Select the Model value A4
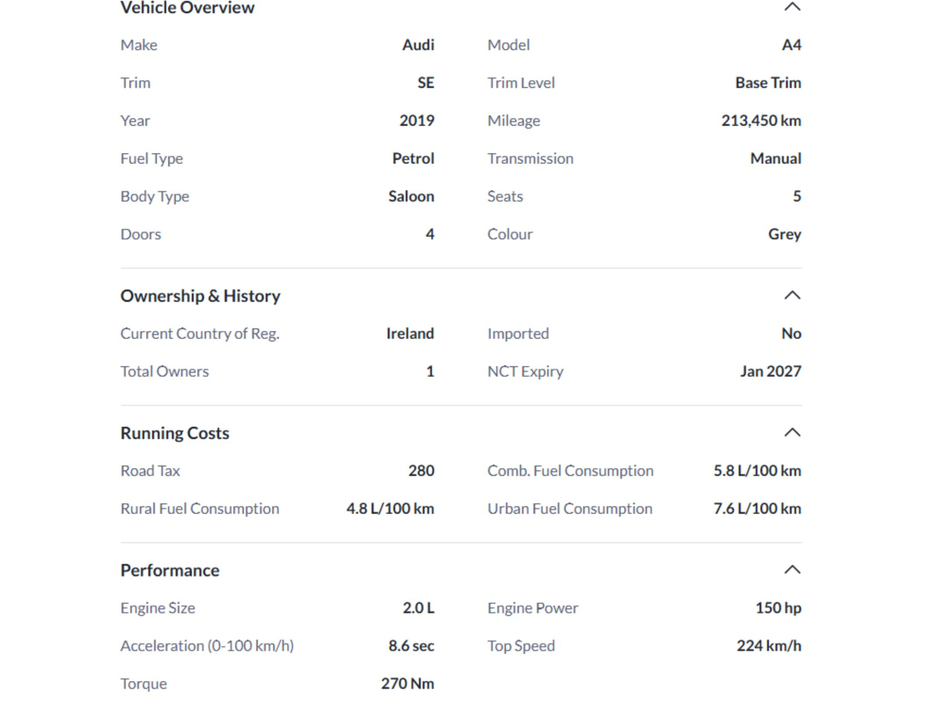The width and height of the screenshot is (938, 704). [x=793, y=45]
